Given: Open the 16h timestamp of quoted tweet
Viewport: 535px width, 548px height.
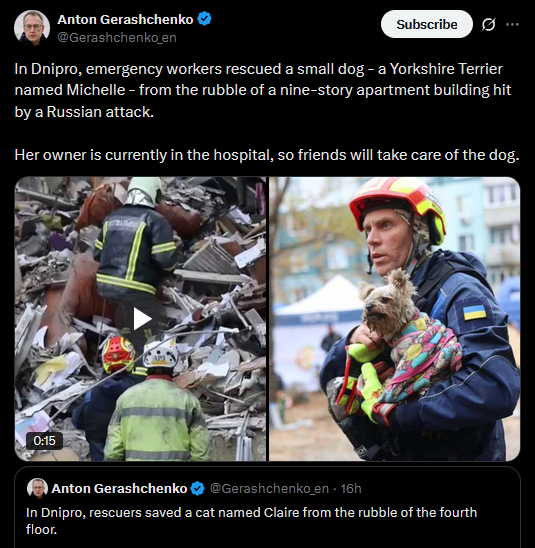Looking at the screenshot, I should 351,488.
